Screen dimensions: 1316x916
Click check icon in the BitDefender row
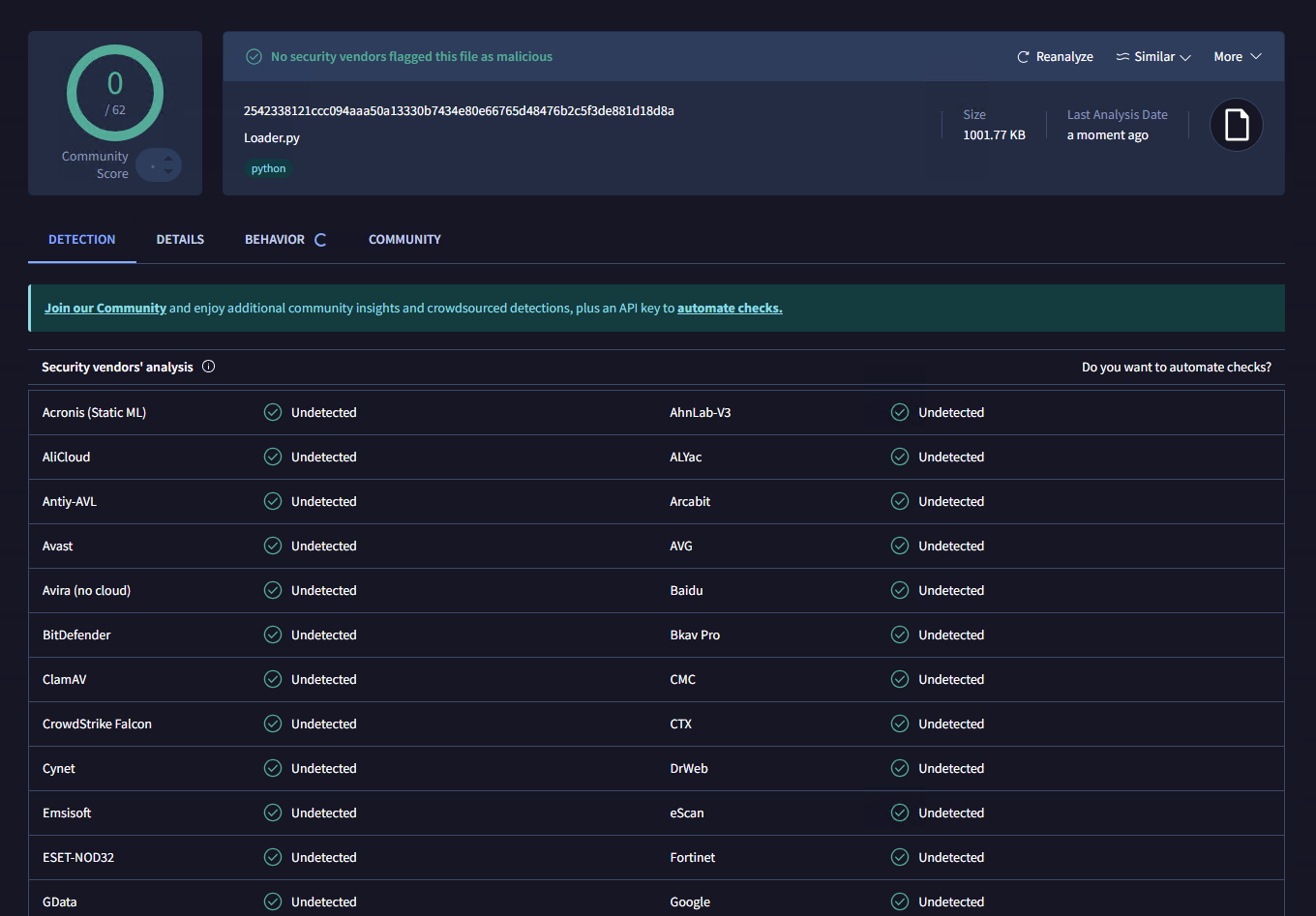pyautogui.click(x=273, y=635)
